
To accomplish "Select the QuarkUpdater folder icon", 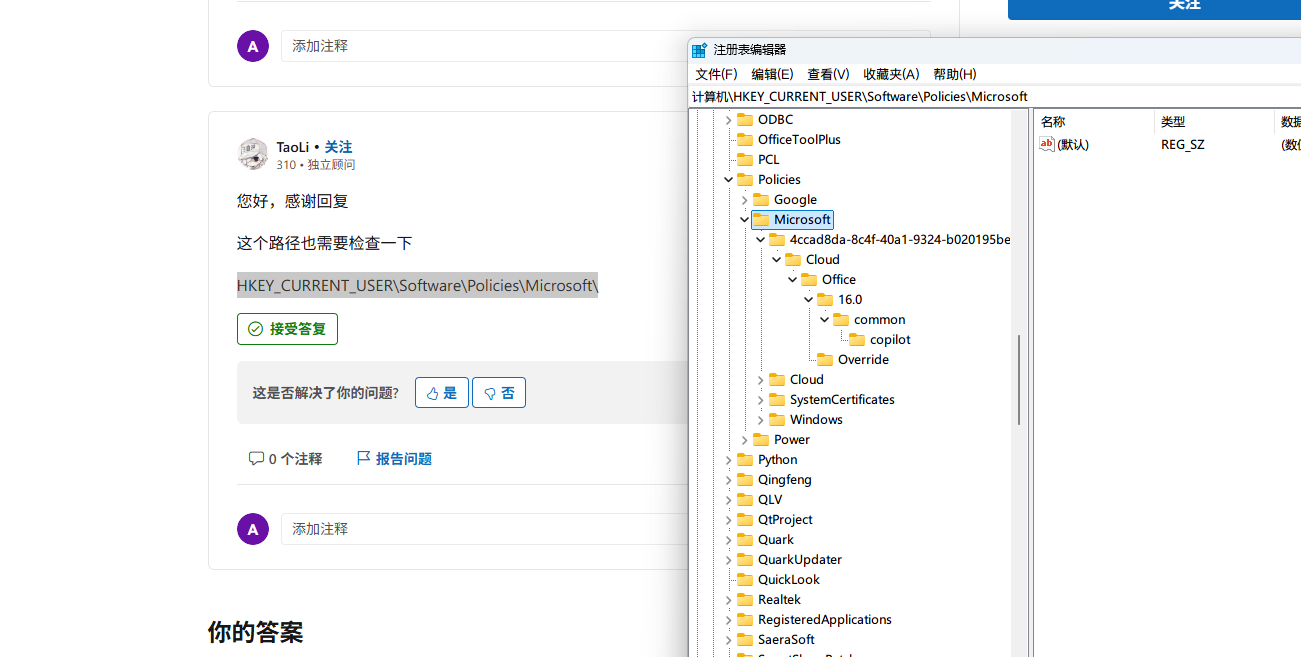I will [x=745, y=560].
